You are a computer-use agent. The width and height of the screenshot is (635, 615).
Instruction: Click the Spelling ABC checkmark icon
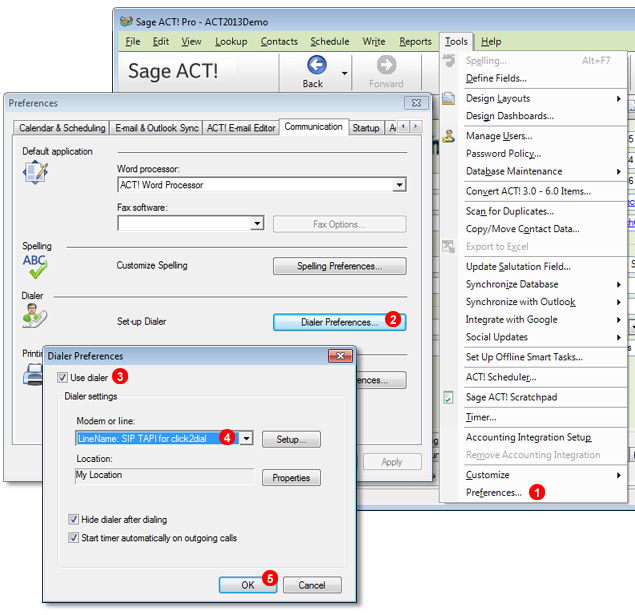pyautogui.click(x=36, y=266)
